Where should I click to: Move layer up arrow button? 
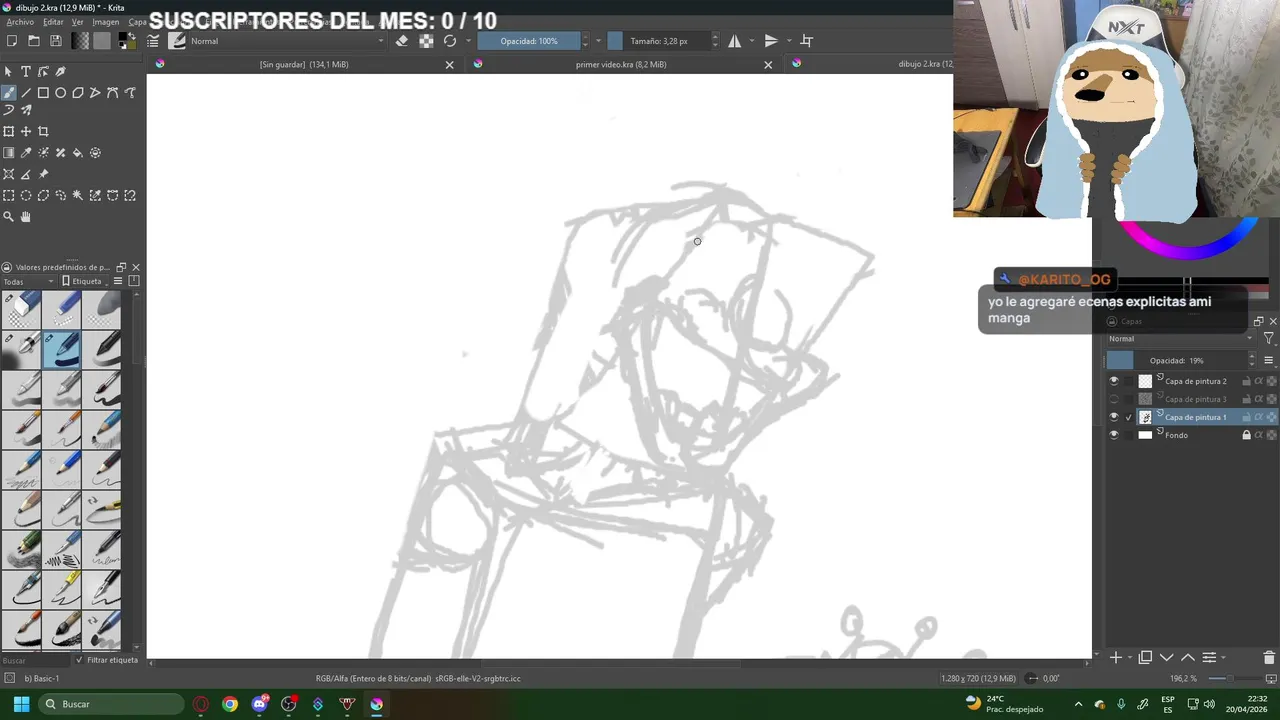click(1187, 657)
